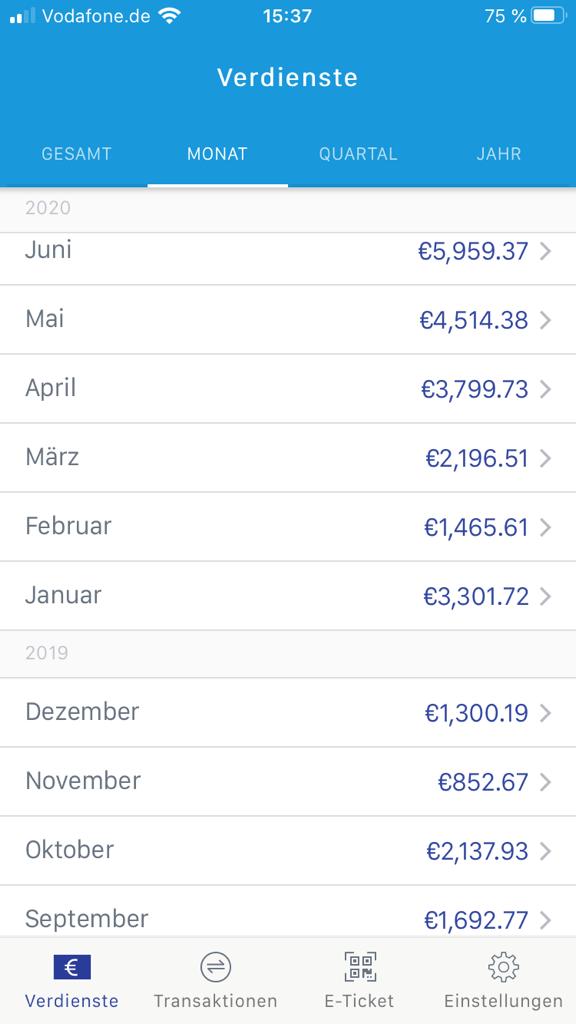Tap the battery icon in status bar
The height and width of the screenshot is (1024, 576).
(549, 16)
